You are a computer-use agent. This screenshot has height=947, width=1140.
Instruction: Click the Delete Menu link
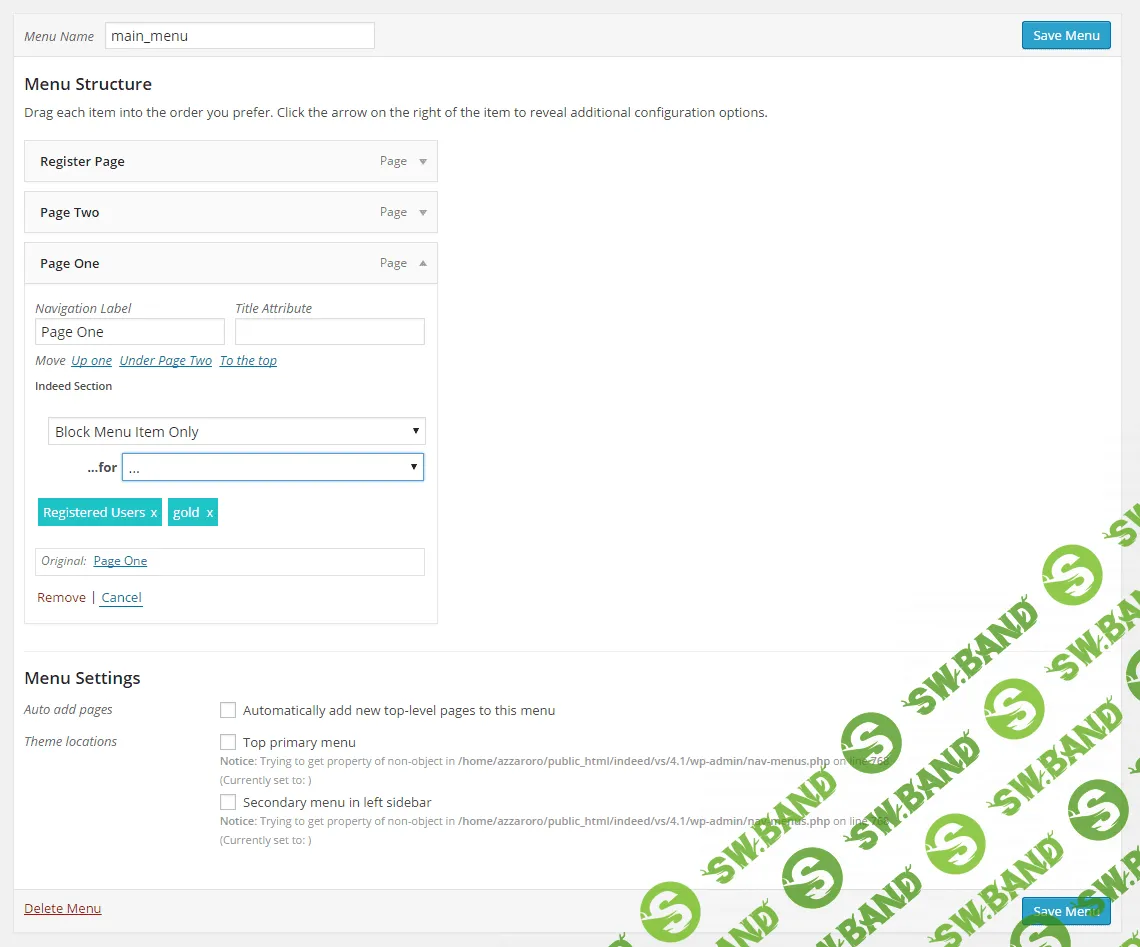pos(63,909)
